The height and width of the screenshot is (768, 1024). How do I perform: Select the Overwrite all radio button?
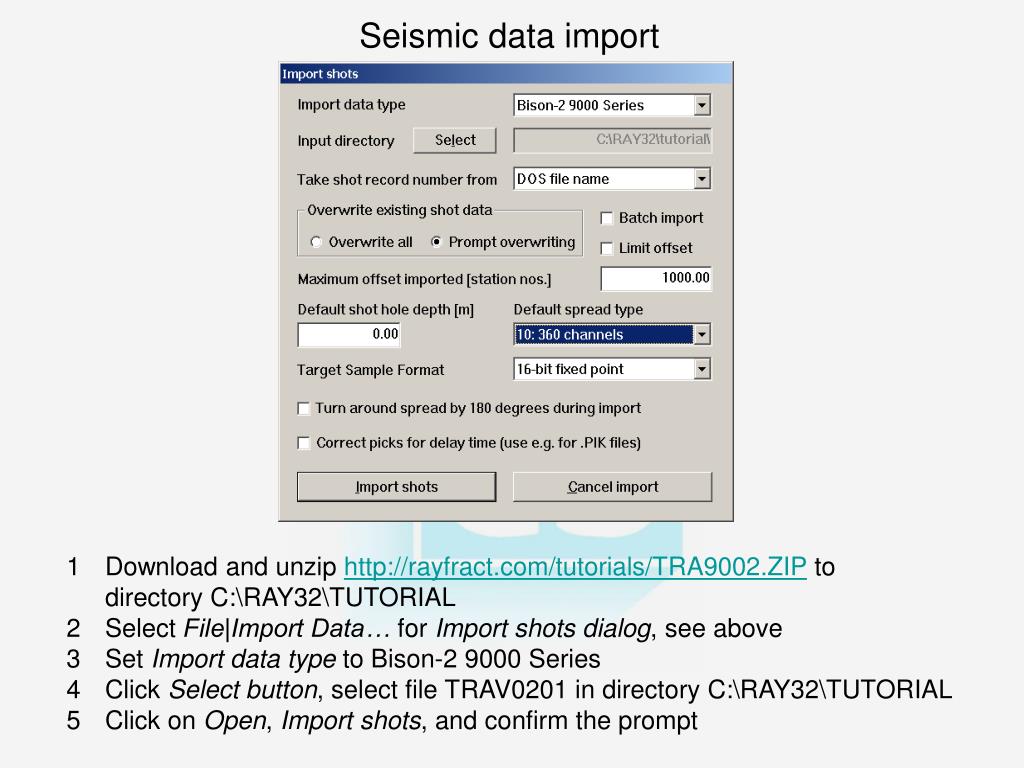316,242
